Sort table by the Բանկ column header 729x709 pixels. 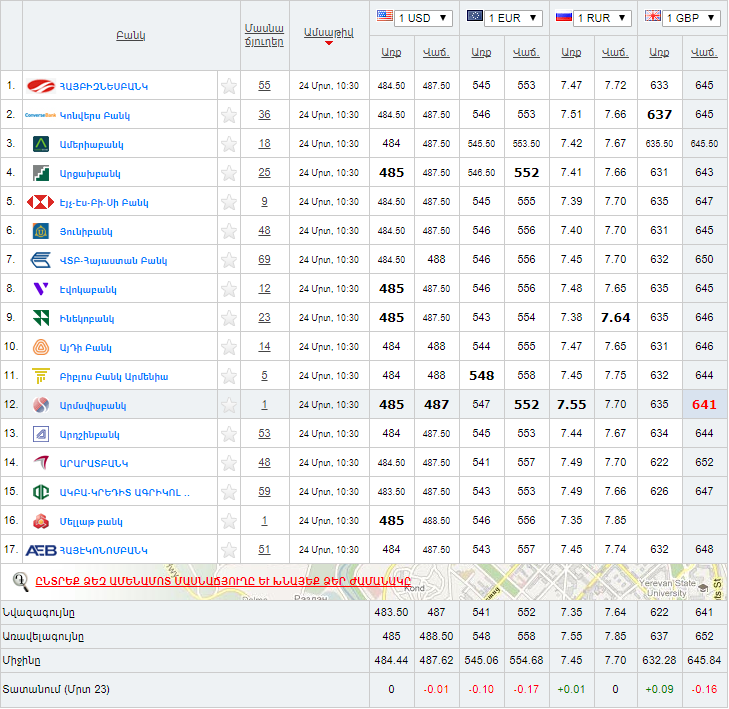coord(130,36)
